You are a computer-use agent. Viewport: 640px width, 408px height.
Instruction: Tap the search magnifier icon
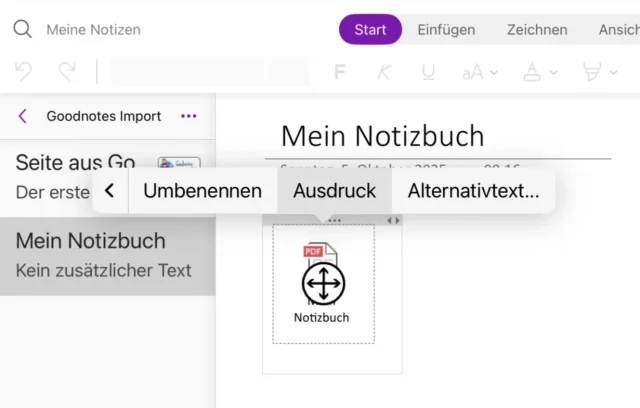22,29
